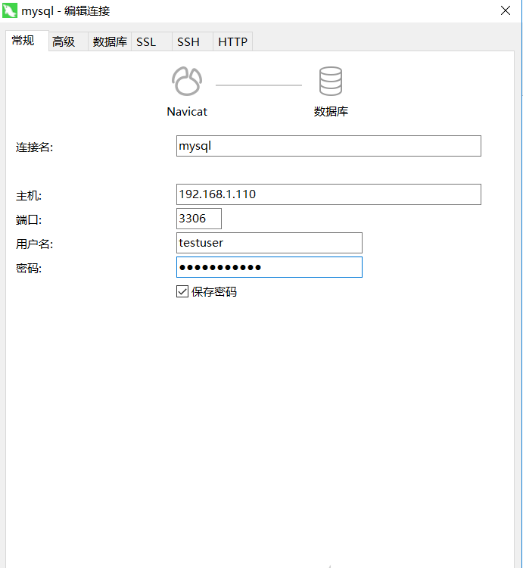Click the 连接名: label

coord(34,147)
